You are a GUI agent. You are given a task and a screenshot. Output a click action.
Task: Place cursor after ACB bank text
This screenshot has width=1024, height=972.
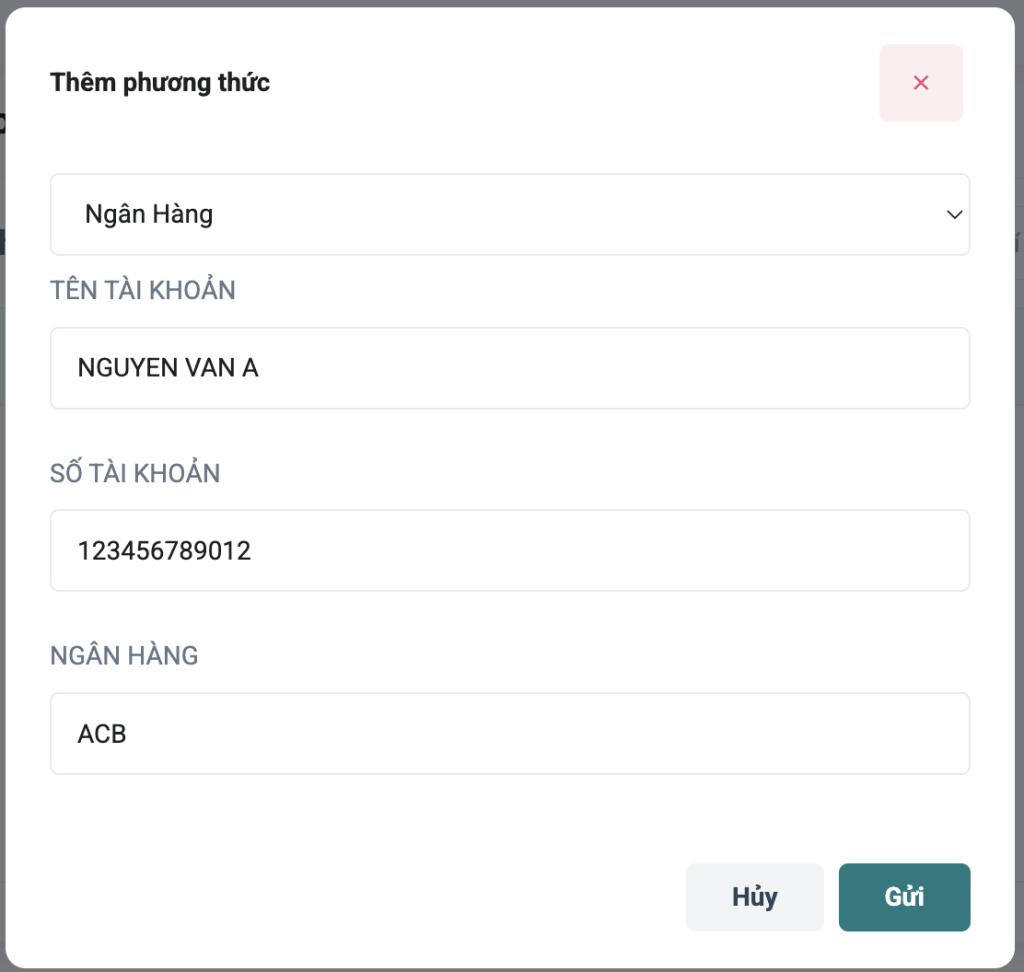pyautogui.click(x=128, y=734)
